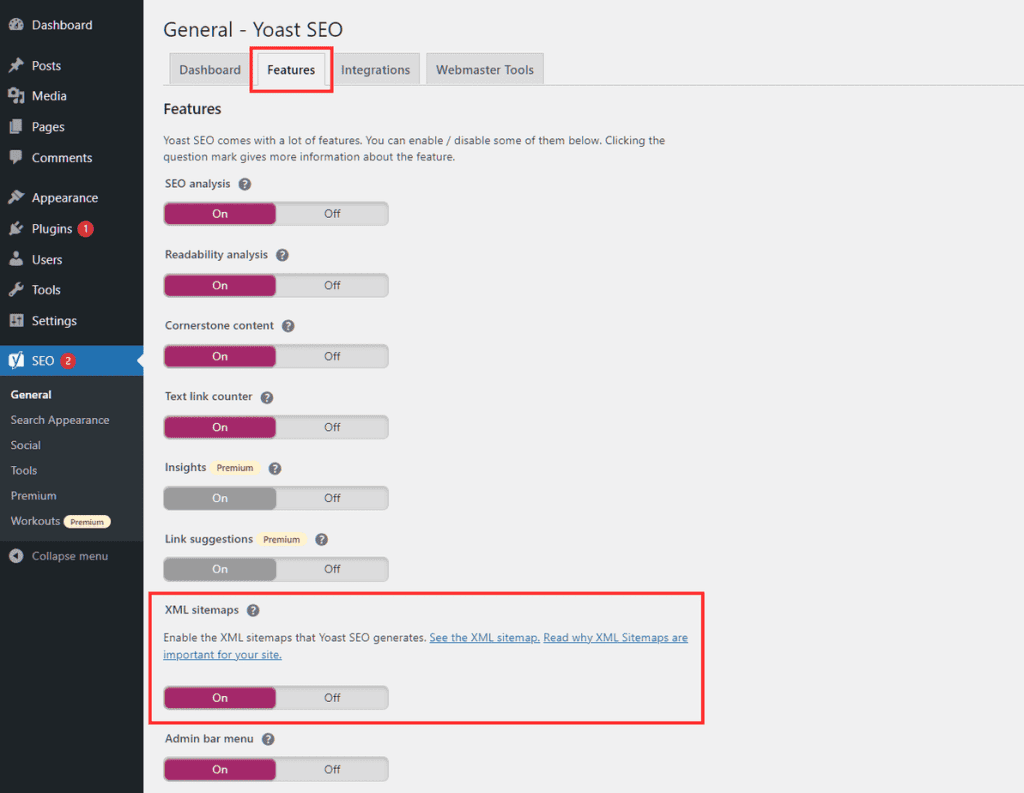Screen dimensions: 1024x793
Task: Click the Dashboard gauge icon in sidebar
Action: (x=16, y=25)
